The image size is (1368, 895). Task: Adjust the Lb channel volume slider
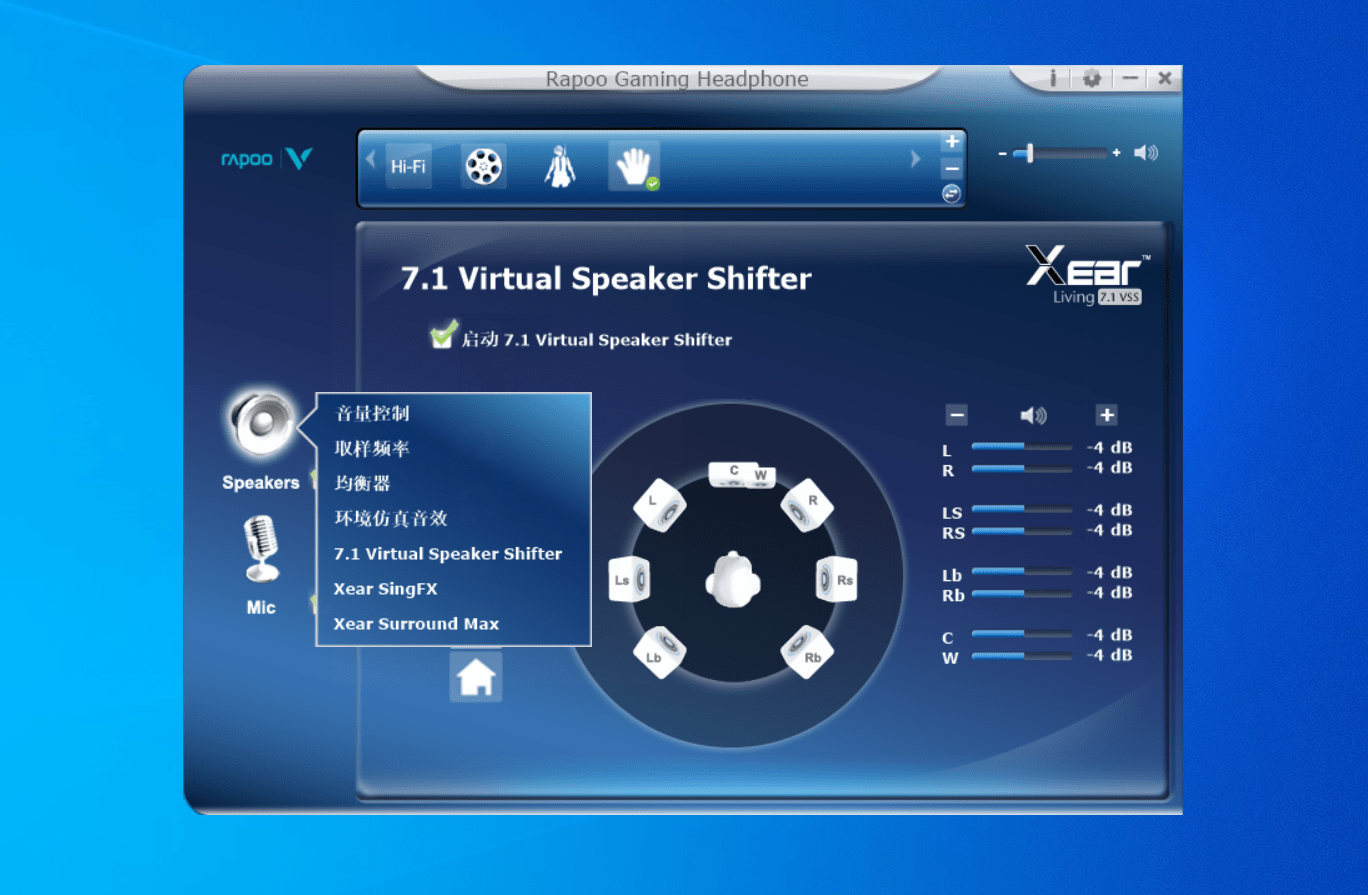[x=1021, y=571]
